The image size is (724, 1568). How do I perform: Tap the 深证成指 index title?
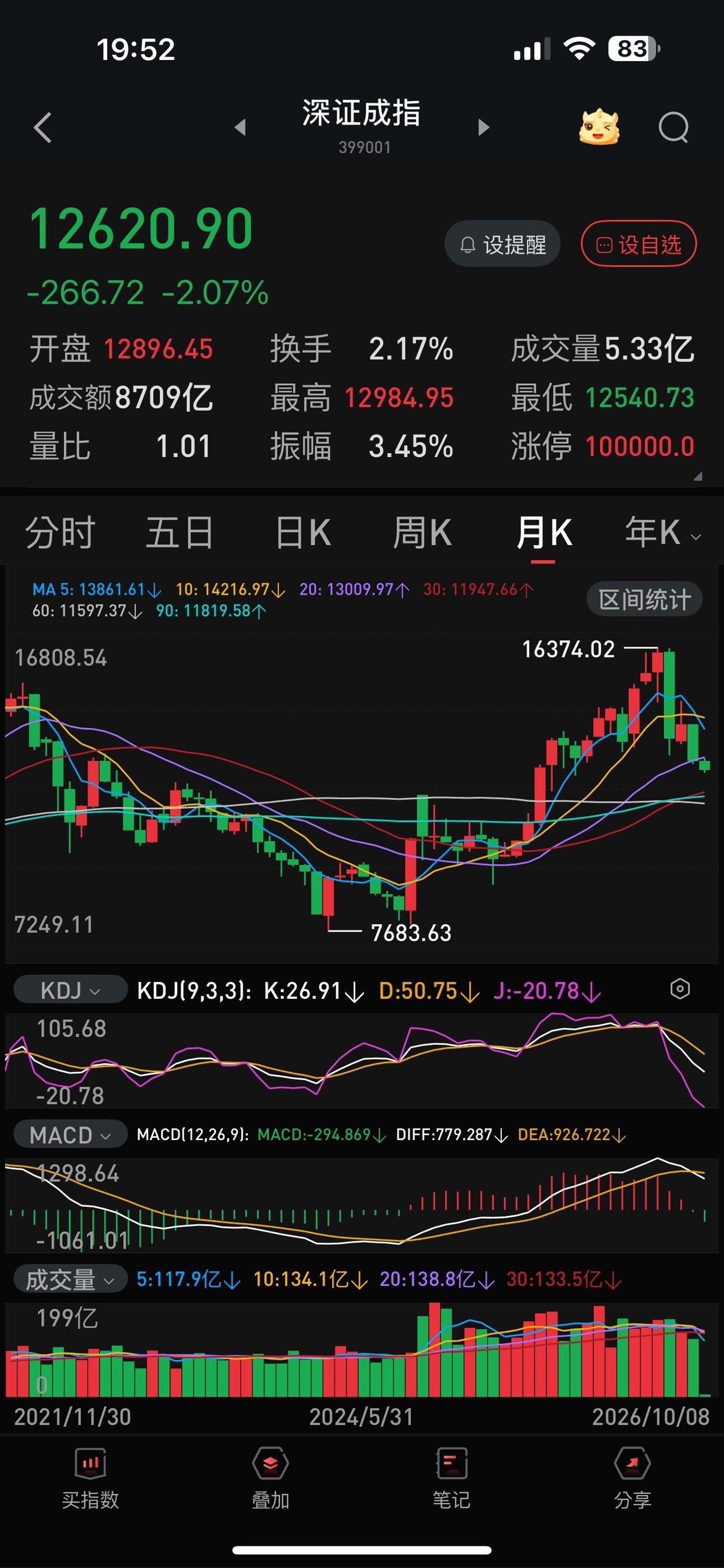pos(361,113)
